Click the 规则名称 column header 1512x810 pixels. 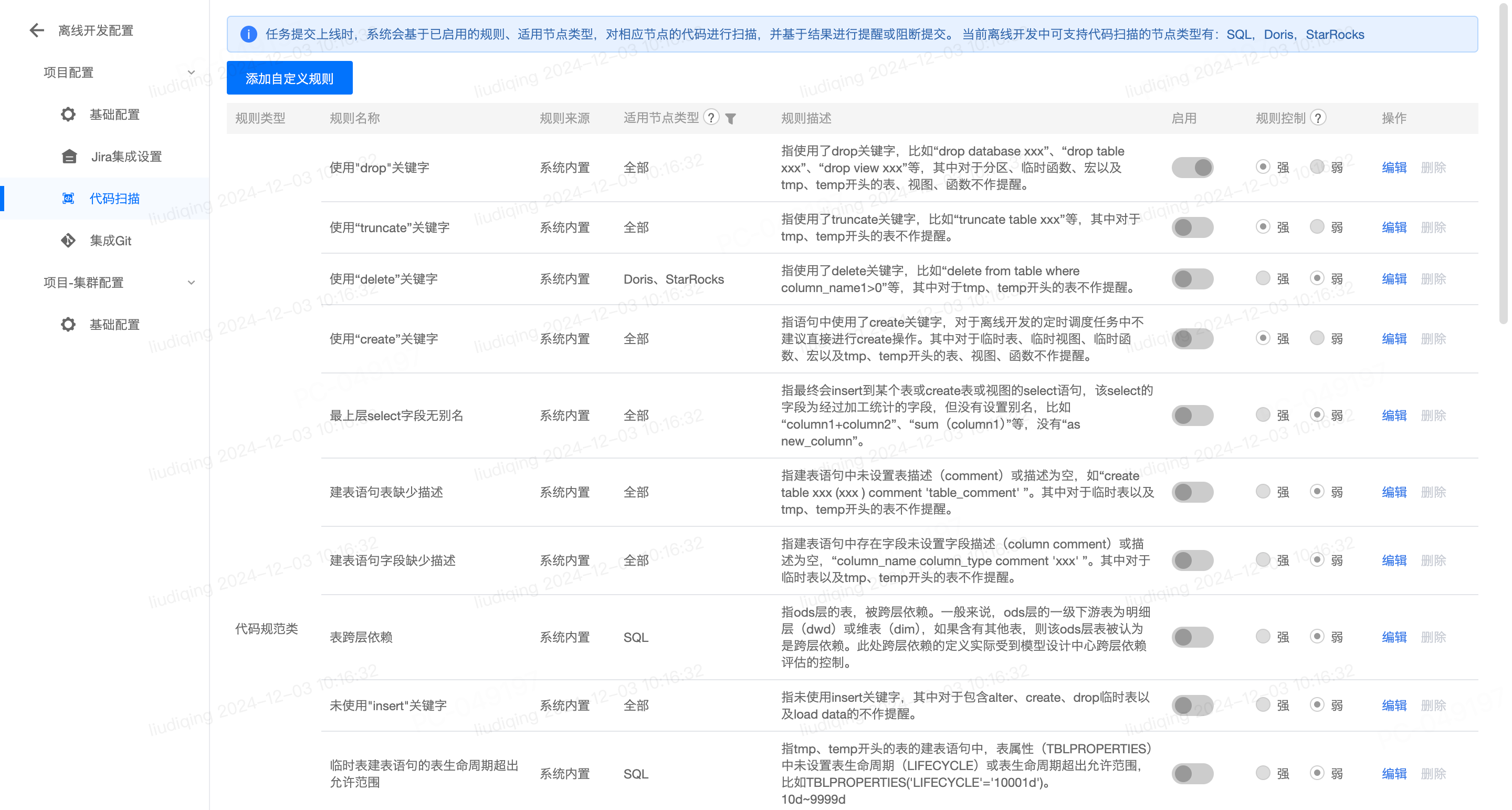point(354,118)
